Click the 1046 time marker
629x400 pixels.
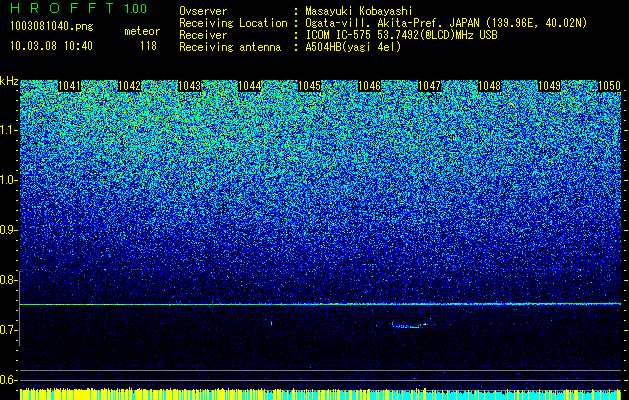[x=369, y=86]
